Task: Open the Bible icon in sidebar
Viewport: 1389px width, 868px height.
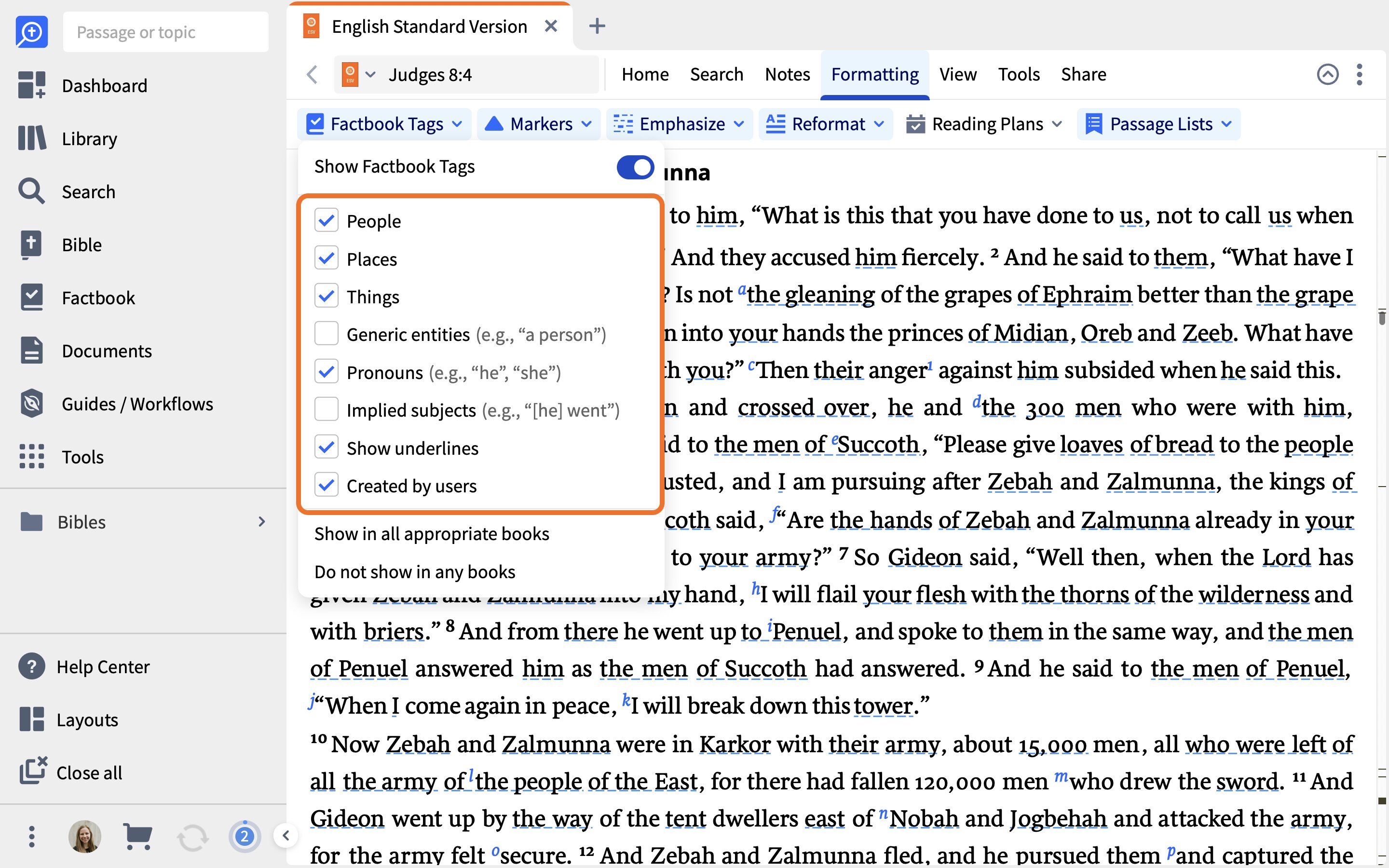Action: click(x=31, y=244)
